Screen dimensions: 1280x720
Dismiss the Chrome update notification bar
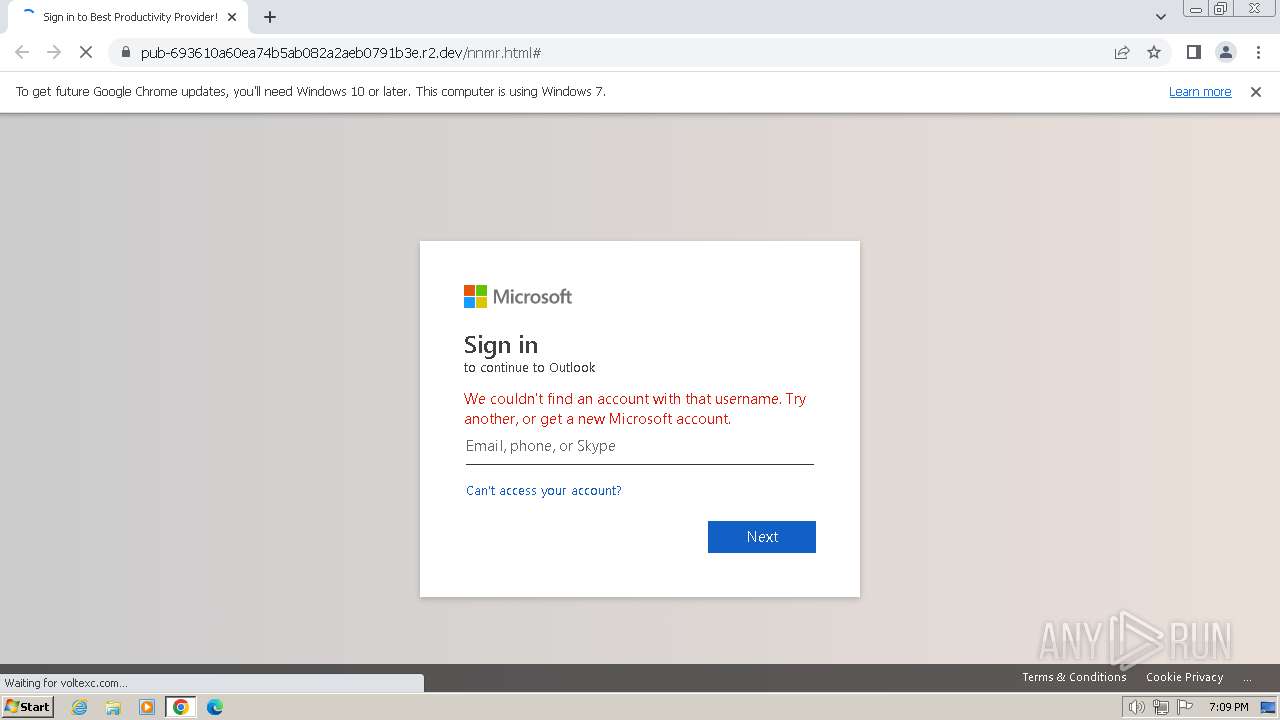(1256, 91)
